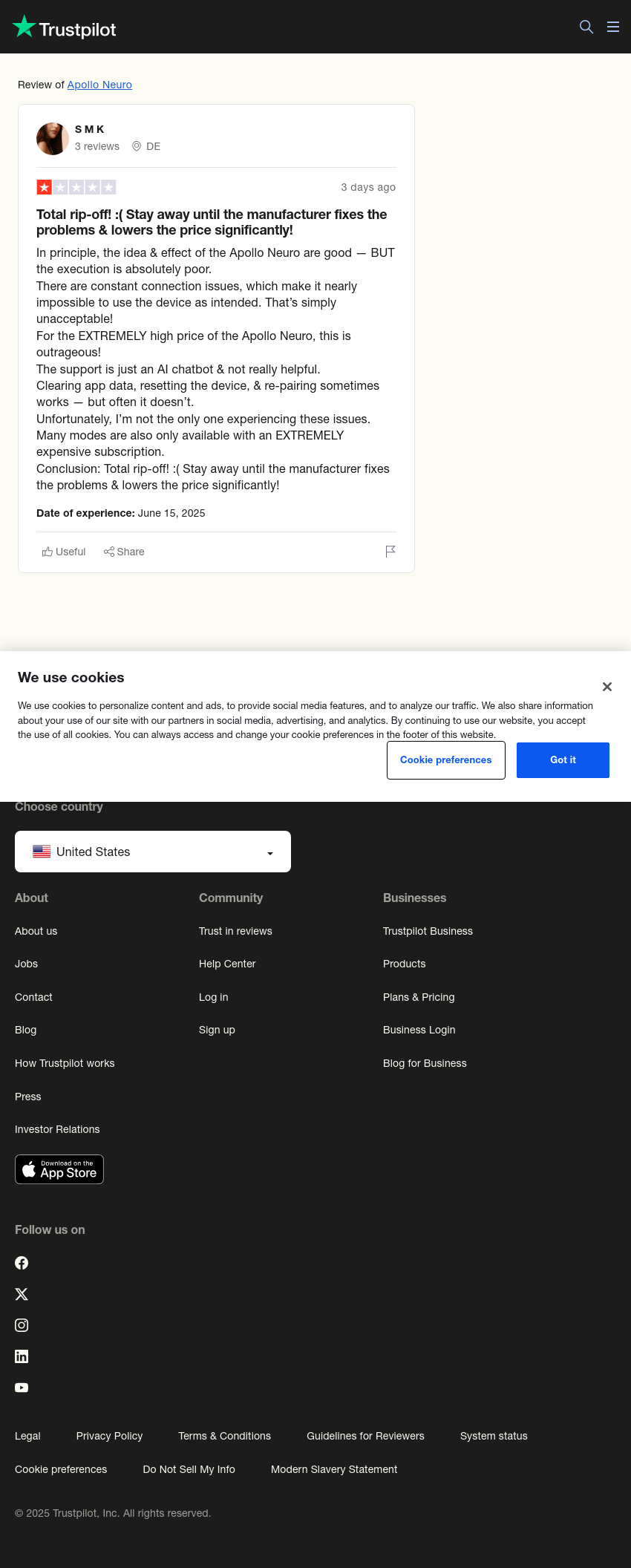Click the '3 reviews' text
Viewport: 631px width, 1568px height.
(x=97, y=146)
